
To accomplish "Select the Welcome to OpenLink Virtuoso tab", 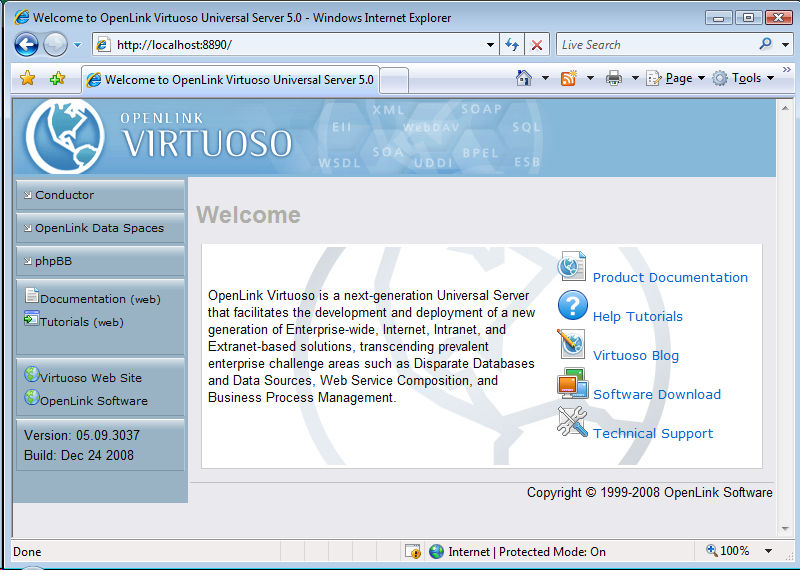I will point(231,80).
